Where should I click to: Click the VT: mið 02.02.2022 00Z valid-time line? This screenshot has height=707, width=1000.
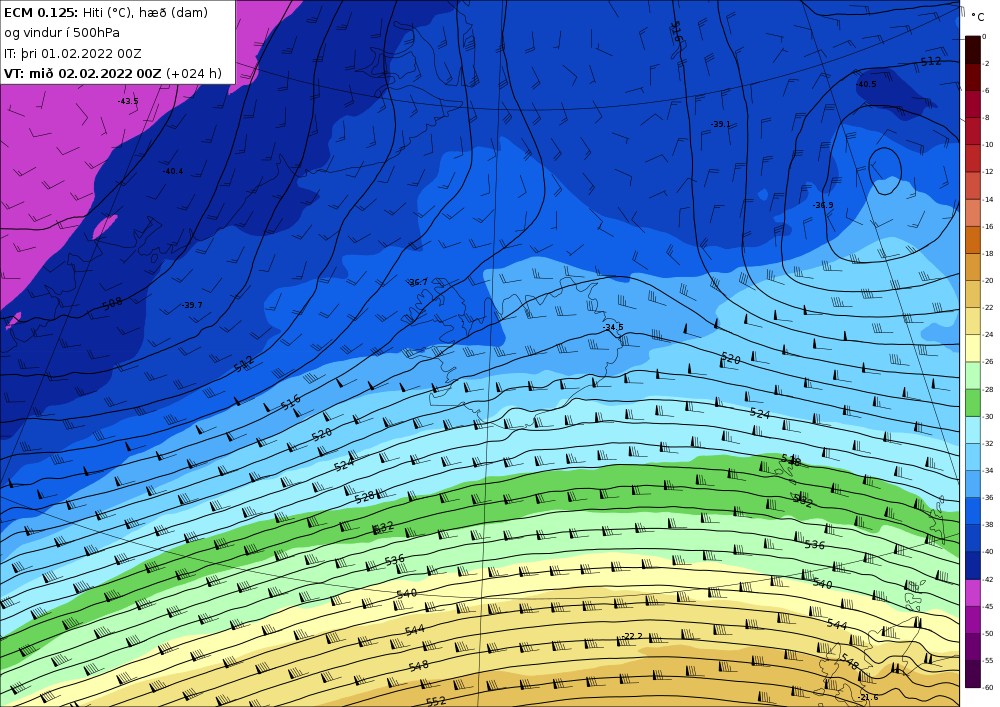pyautogui.click(x=113, y=74)
